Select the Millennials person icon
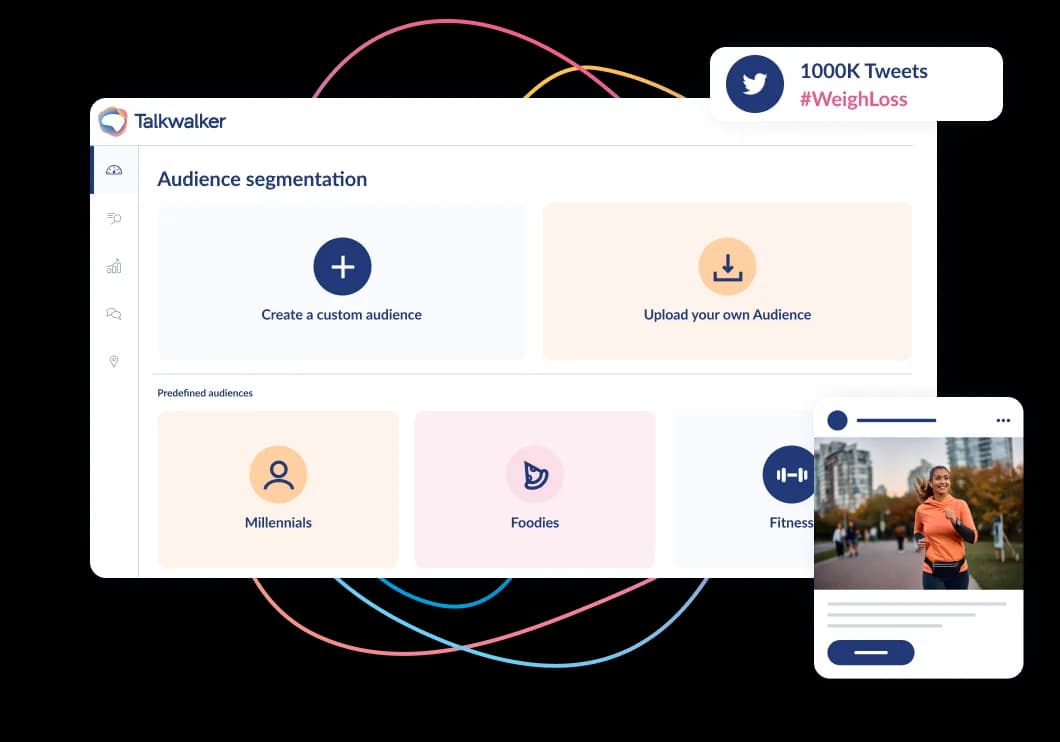 click(x=278, y=474)
